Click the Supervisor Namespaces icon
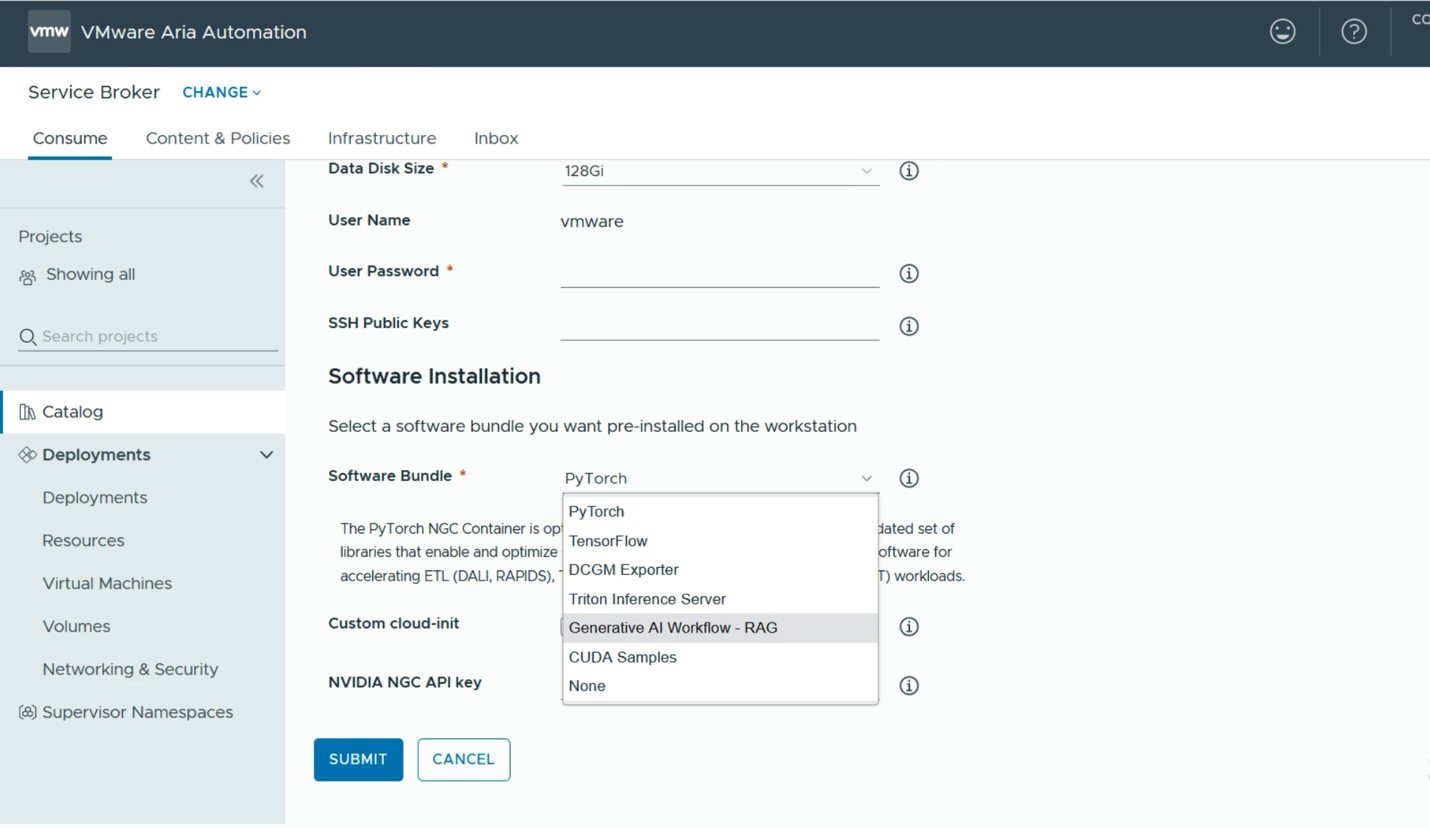The image size is (1430, 828). click(x=27, y=712)
